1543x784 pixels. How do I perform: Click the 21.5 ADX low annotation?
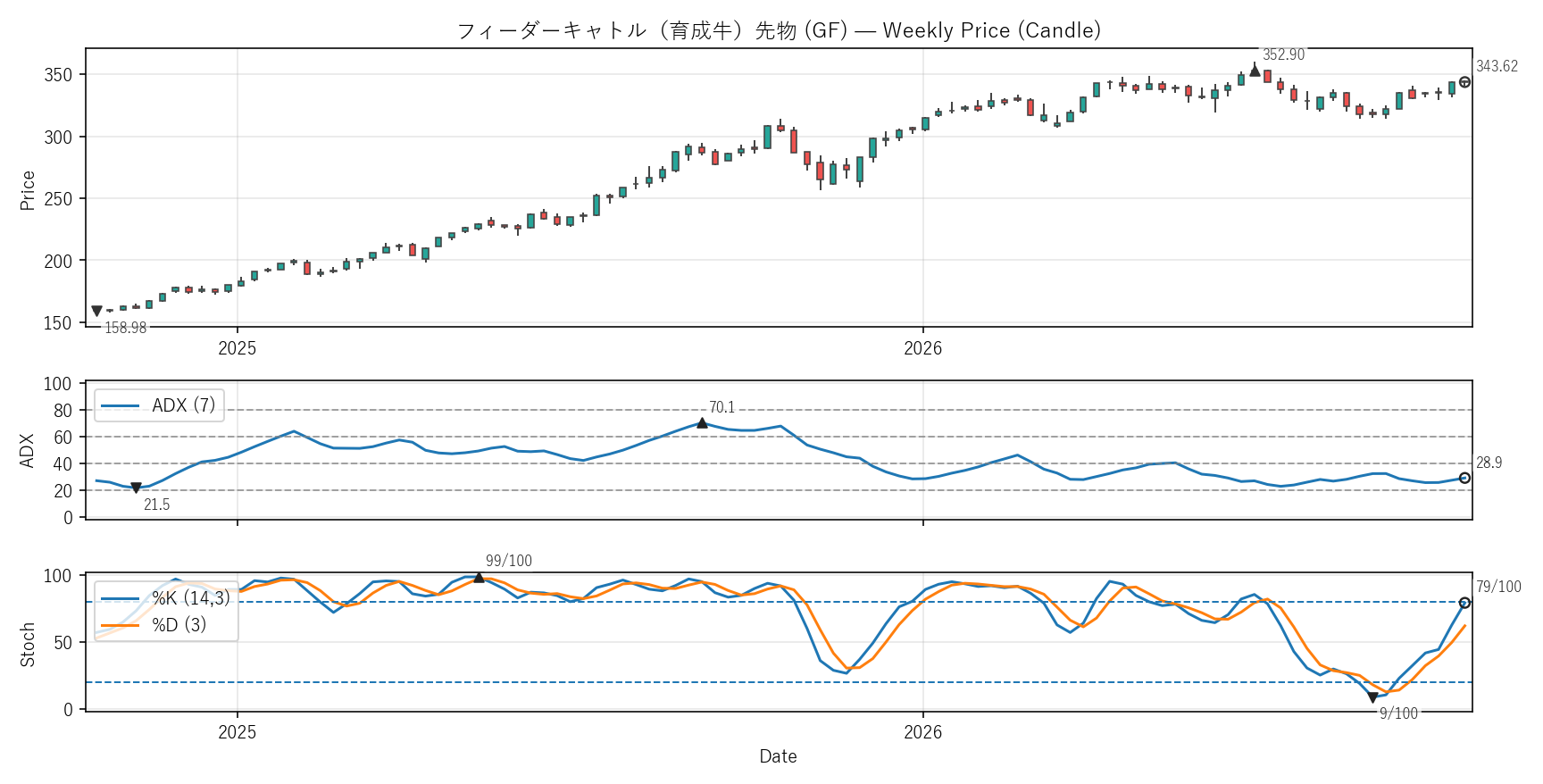tap(157, 505)
